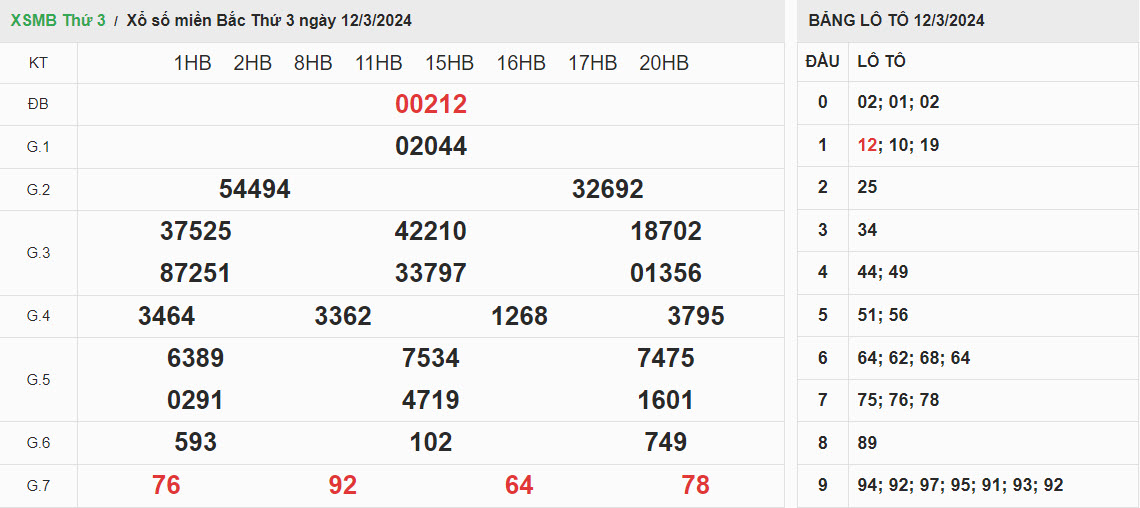Click the BẢNG LÔ TÔ 12/3/2024 heading
The width and height of the screenshot is (1140, 508).
tap(896, 20)
